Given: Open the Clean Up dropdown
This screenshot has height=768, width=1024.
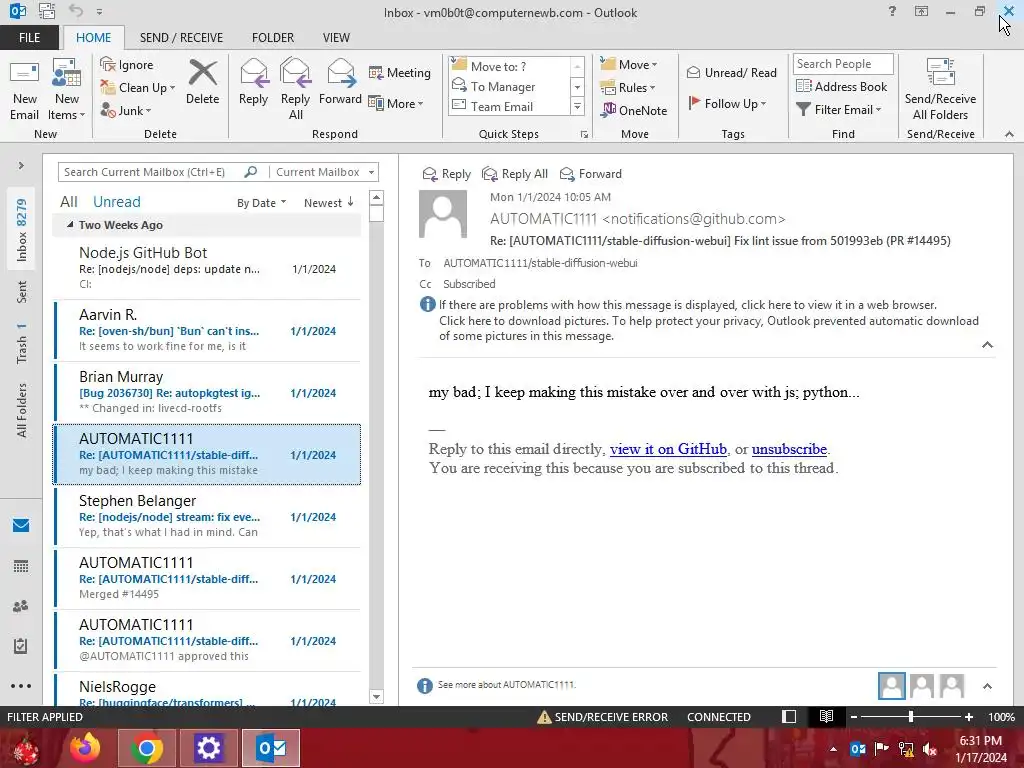Looking at the screenshot, I should (138, 88).
